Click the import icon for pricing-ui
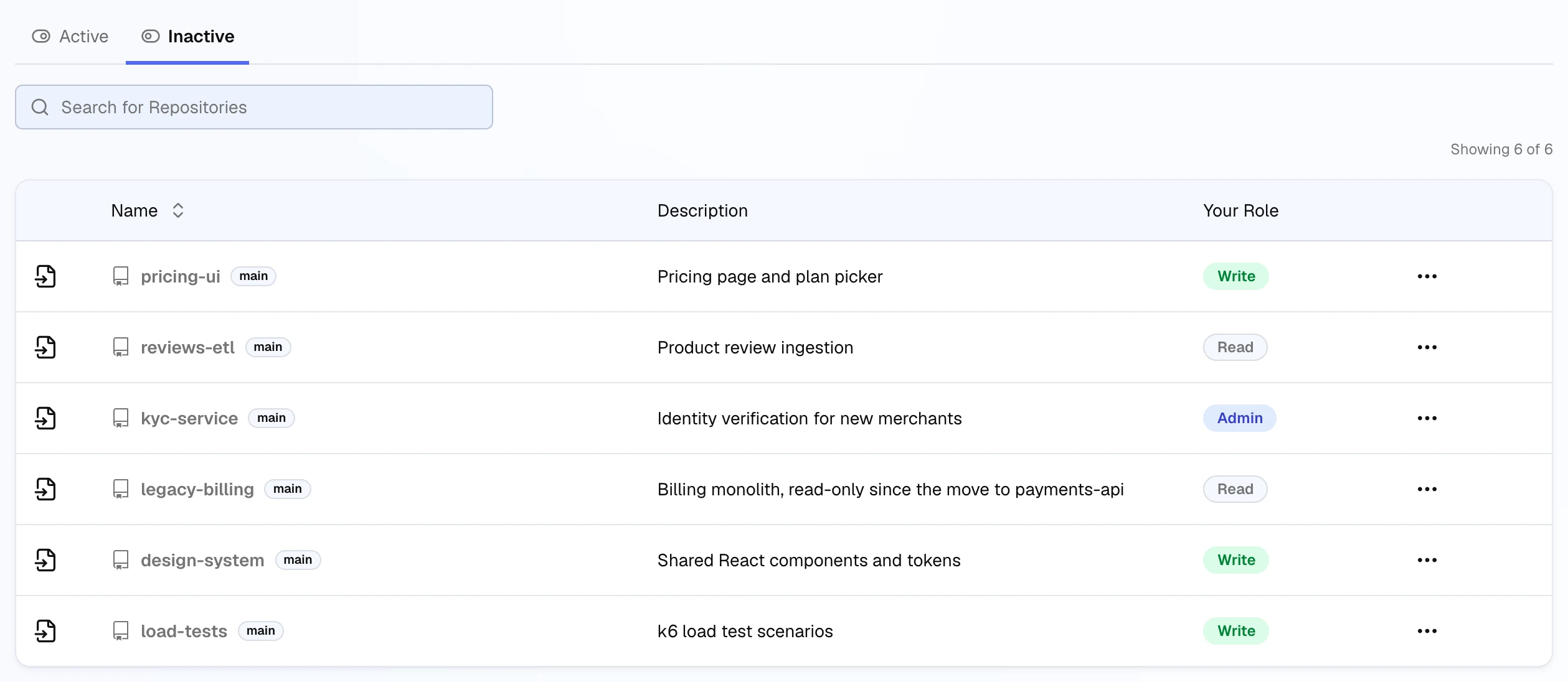Viewport: 1568px width, 682px height. coord(45,276)
